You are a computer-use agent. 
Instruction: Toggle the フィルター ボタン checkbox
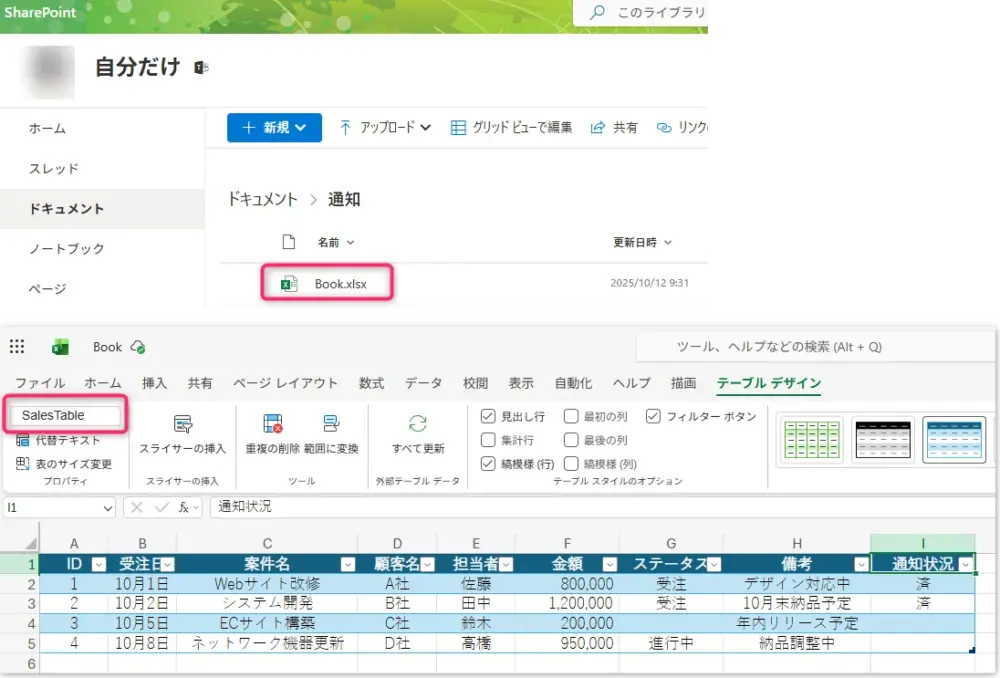pos(653,416)
